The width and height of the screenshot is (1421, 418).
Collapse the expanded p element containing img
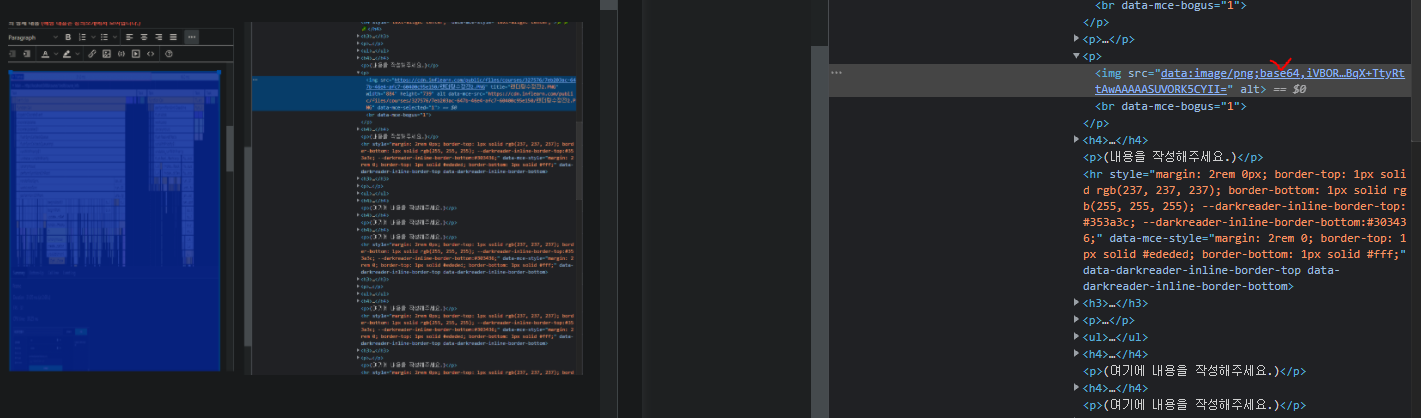tap(1077, 56)
